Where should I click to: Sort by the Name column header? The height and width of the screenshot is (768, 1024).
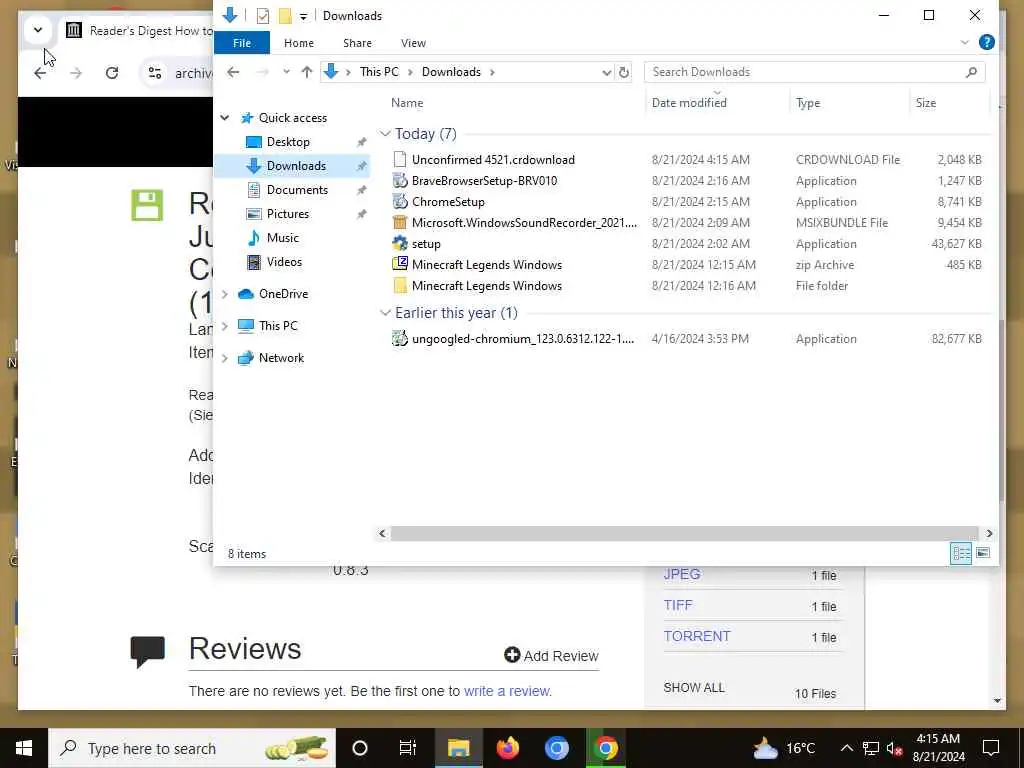pyautogui.click(x=407, y=103)
